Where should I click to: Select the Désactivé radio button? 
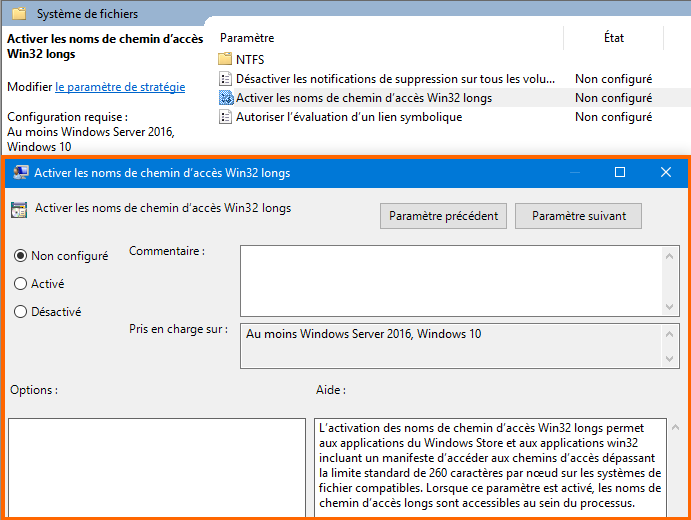[21, 312]
